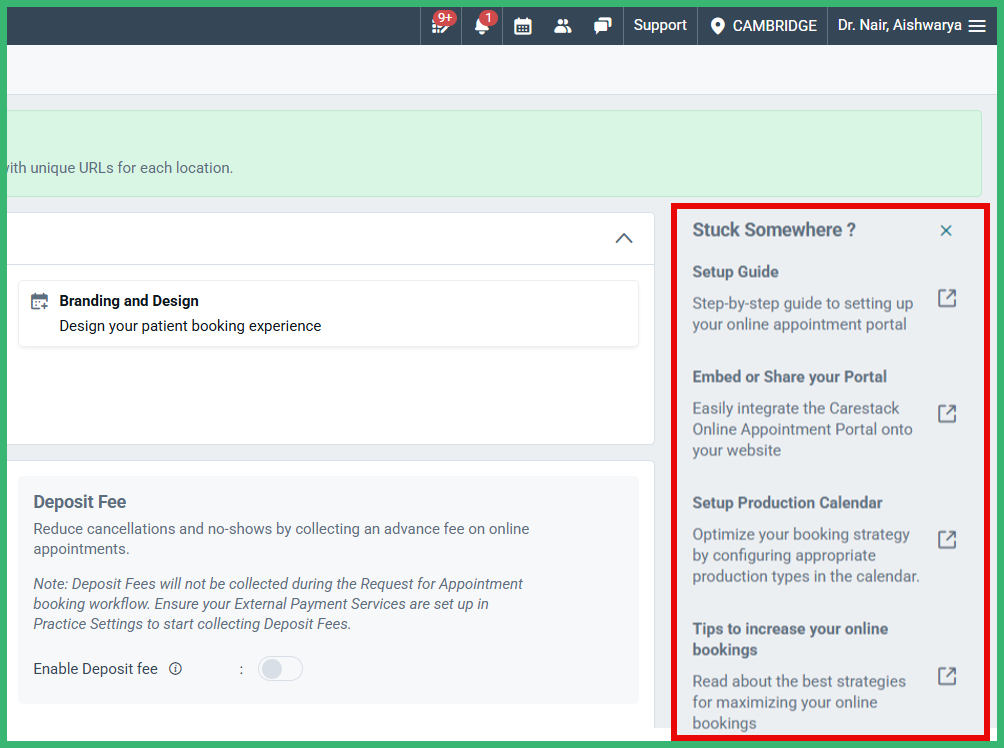The image size is (1004, 748).
Task: Open the tasks icon with 9+ badge
Action: (441, 25)
